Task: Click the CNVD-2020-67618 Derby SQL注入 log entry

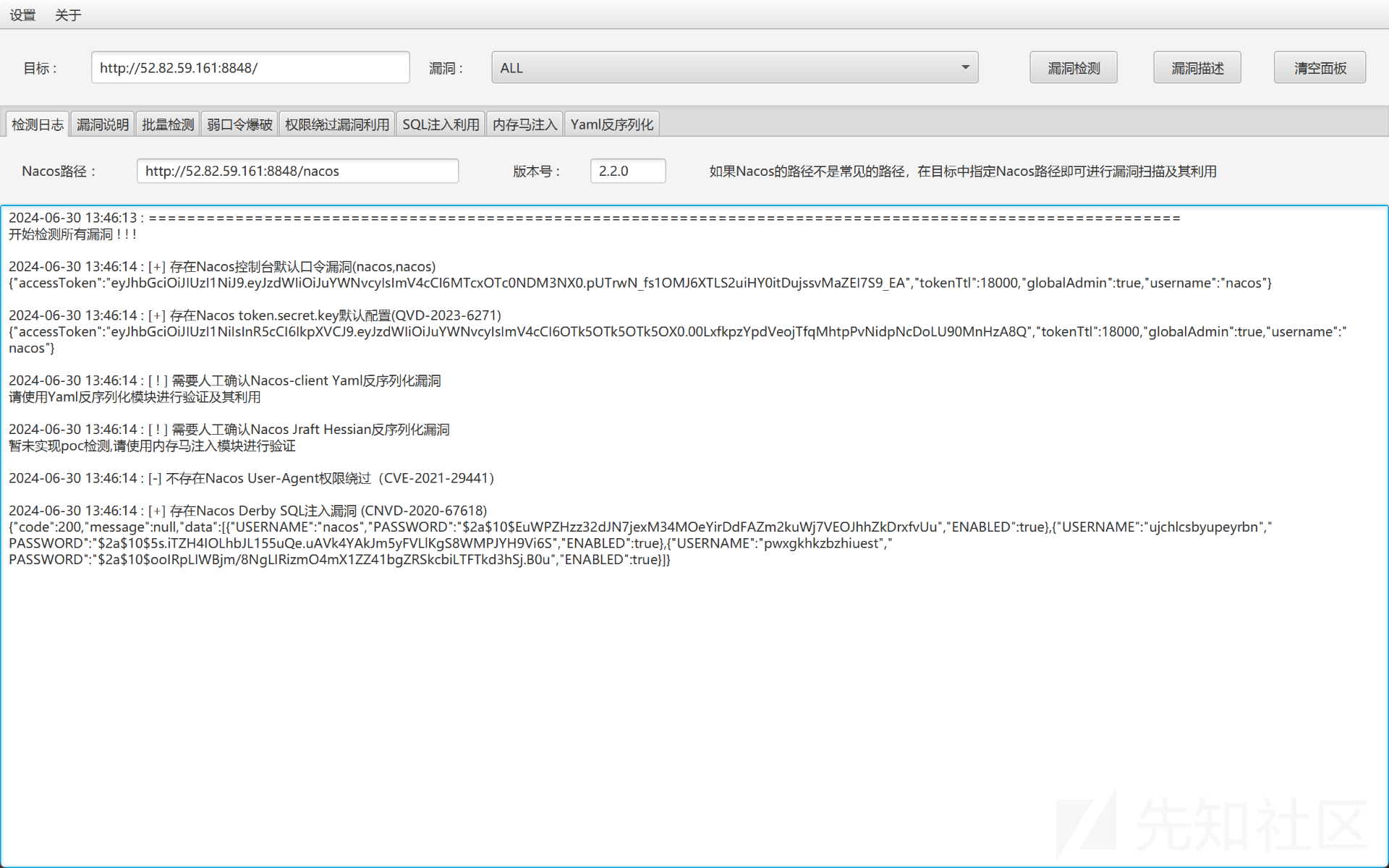Action: click(248, 511)
